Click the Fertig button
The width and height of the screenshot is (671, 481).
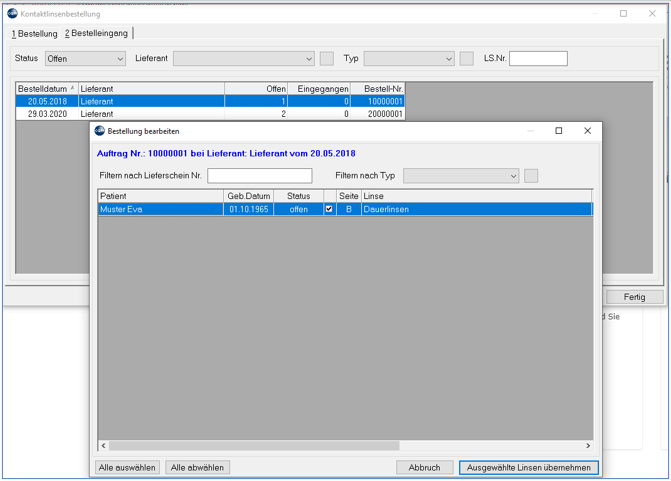coord(634,297)
